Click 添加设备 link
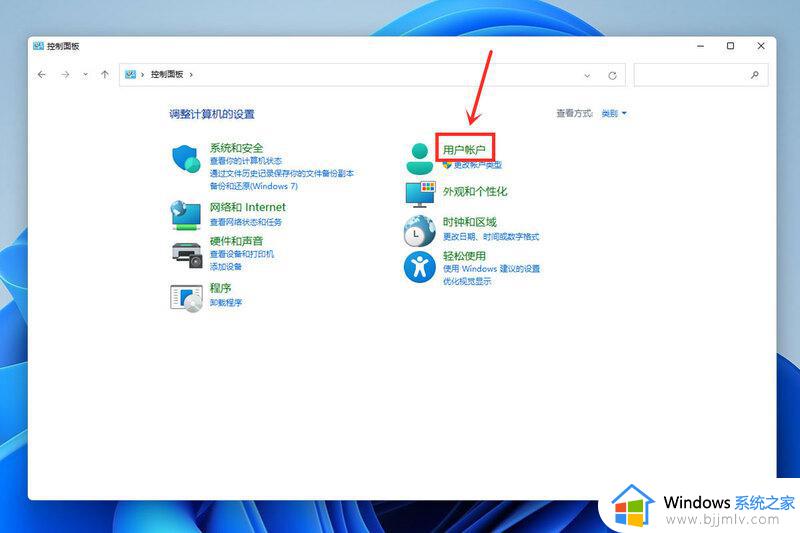Image resolution: width=800 pixels, height=533 pixels. point(226,267)
